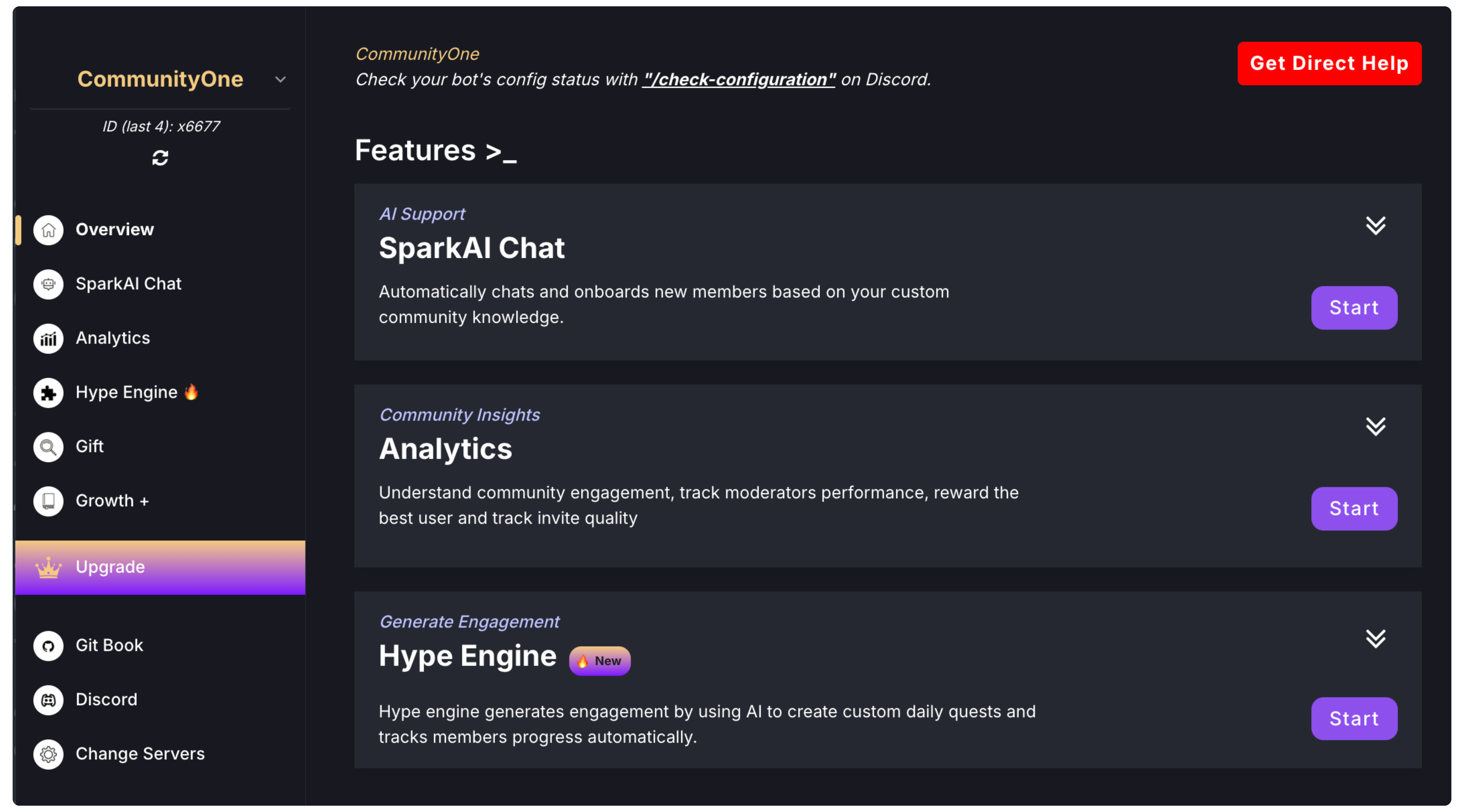Select the Upgrade menu item
The image size is (1464, 812).
click(110, 567)
